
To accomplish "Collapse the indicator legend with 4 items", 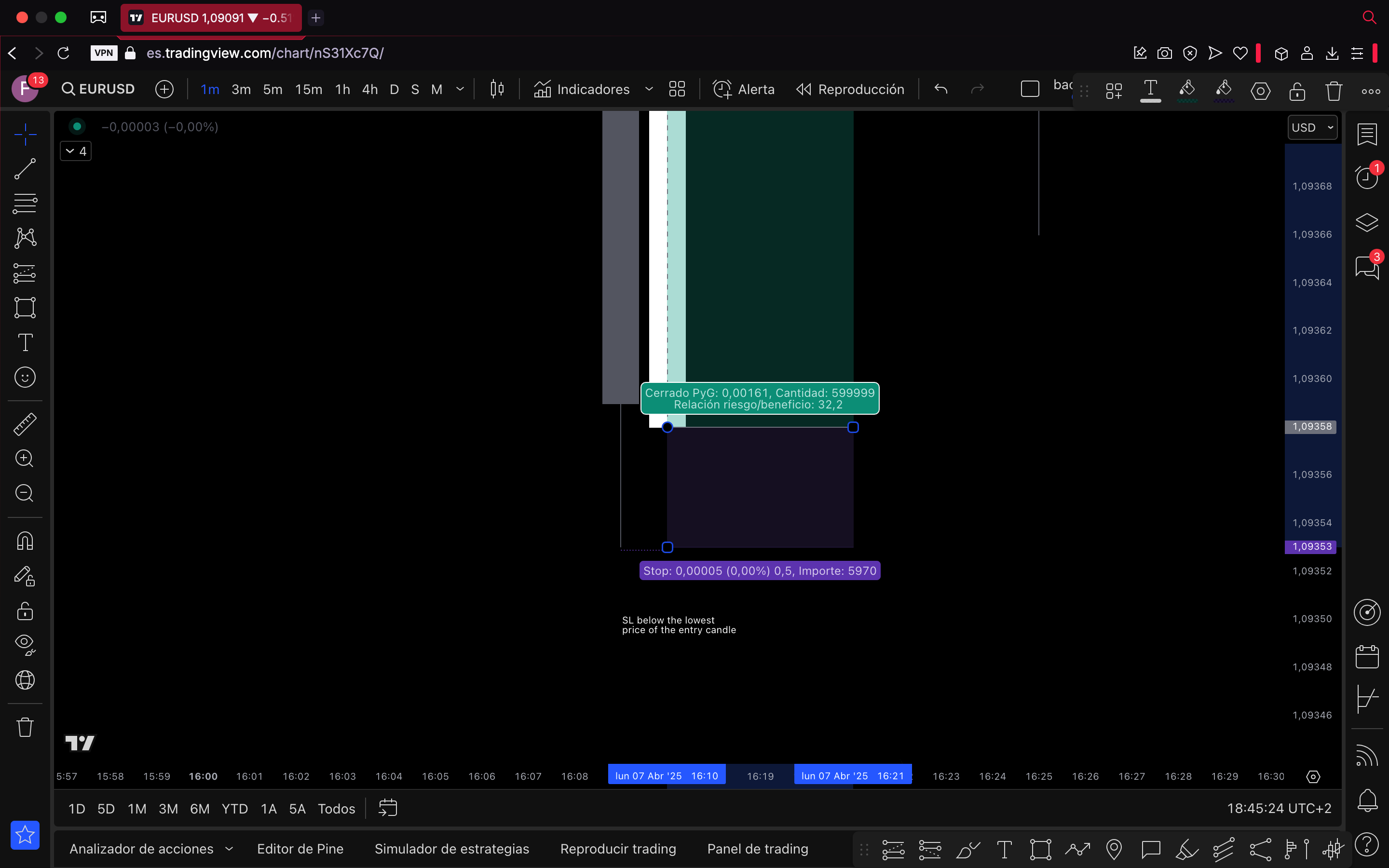I will click(76, 151).
